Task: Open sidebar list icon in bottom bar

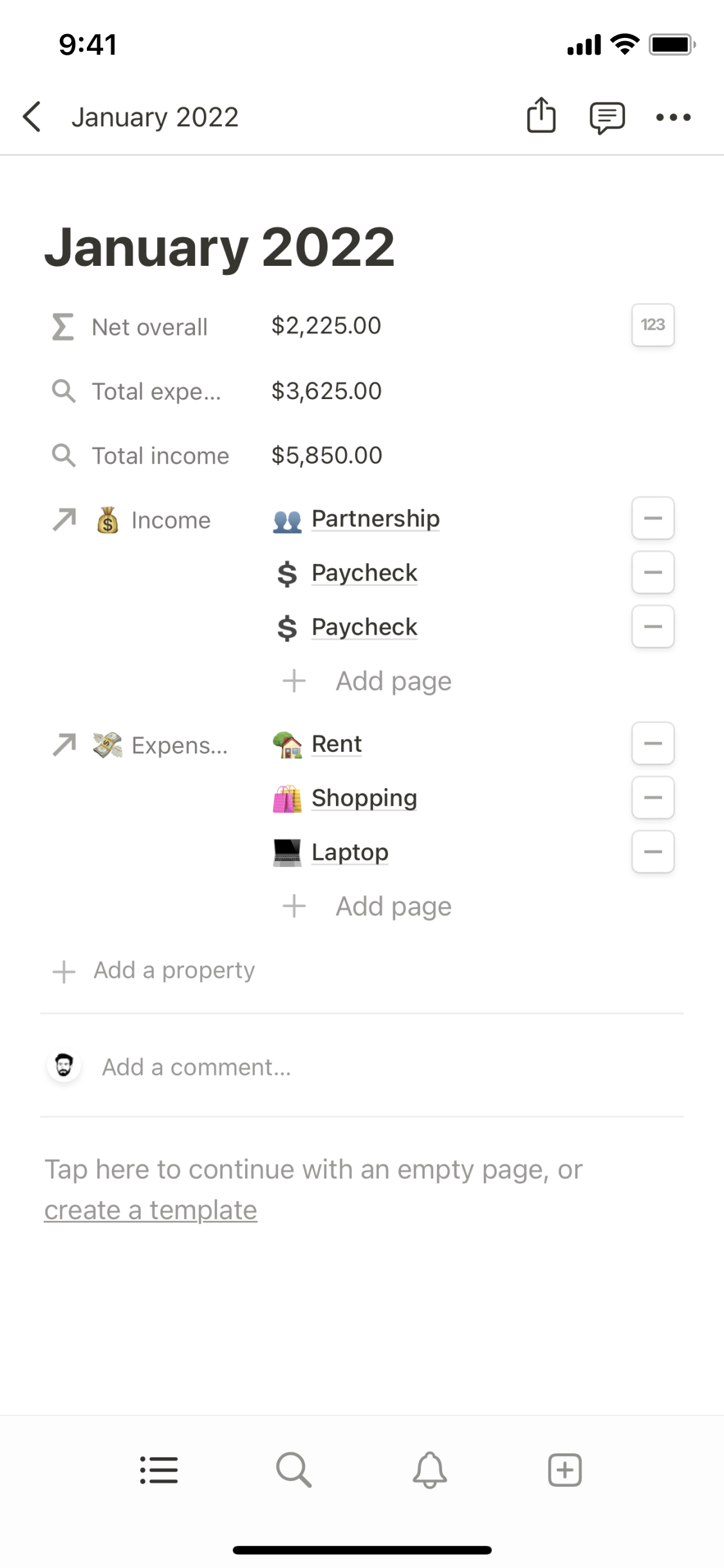Action: click(159, 1470)
